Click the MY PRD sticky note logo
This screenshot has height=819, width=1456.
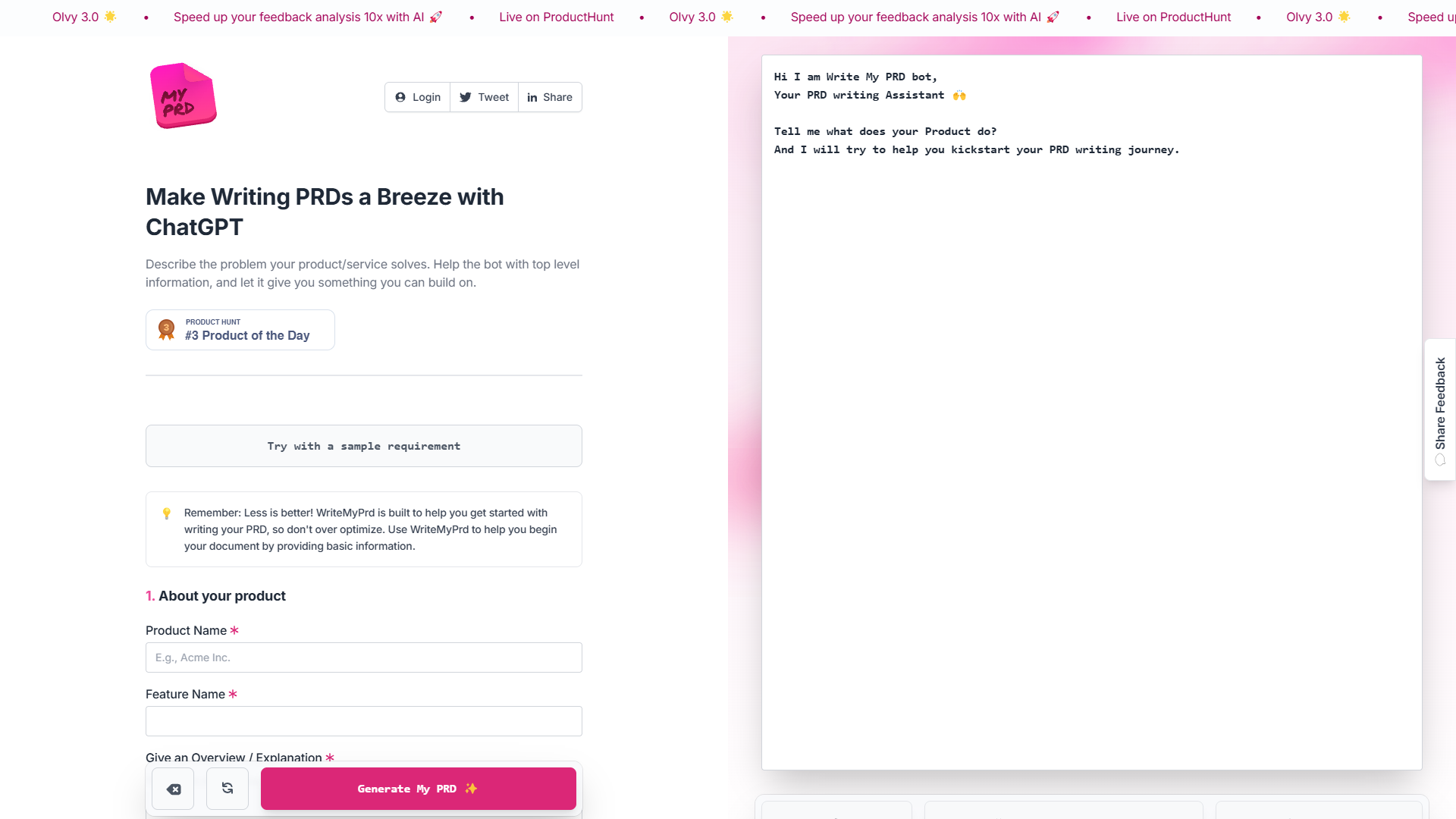(x=182, y=96)
